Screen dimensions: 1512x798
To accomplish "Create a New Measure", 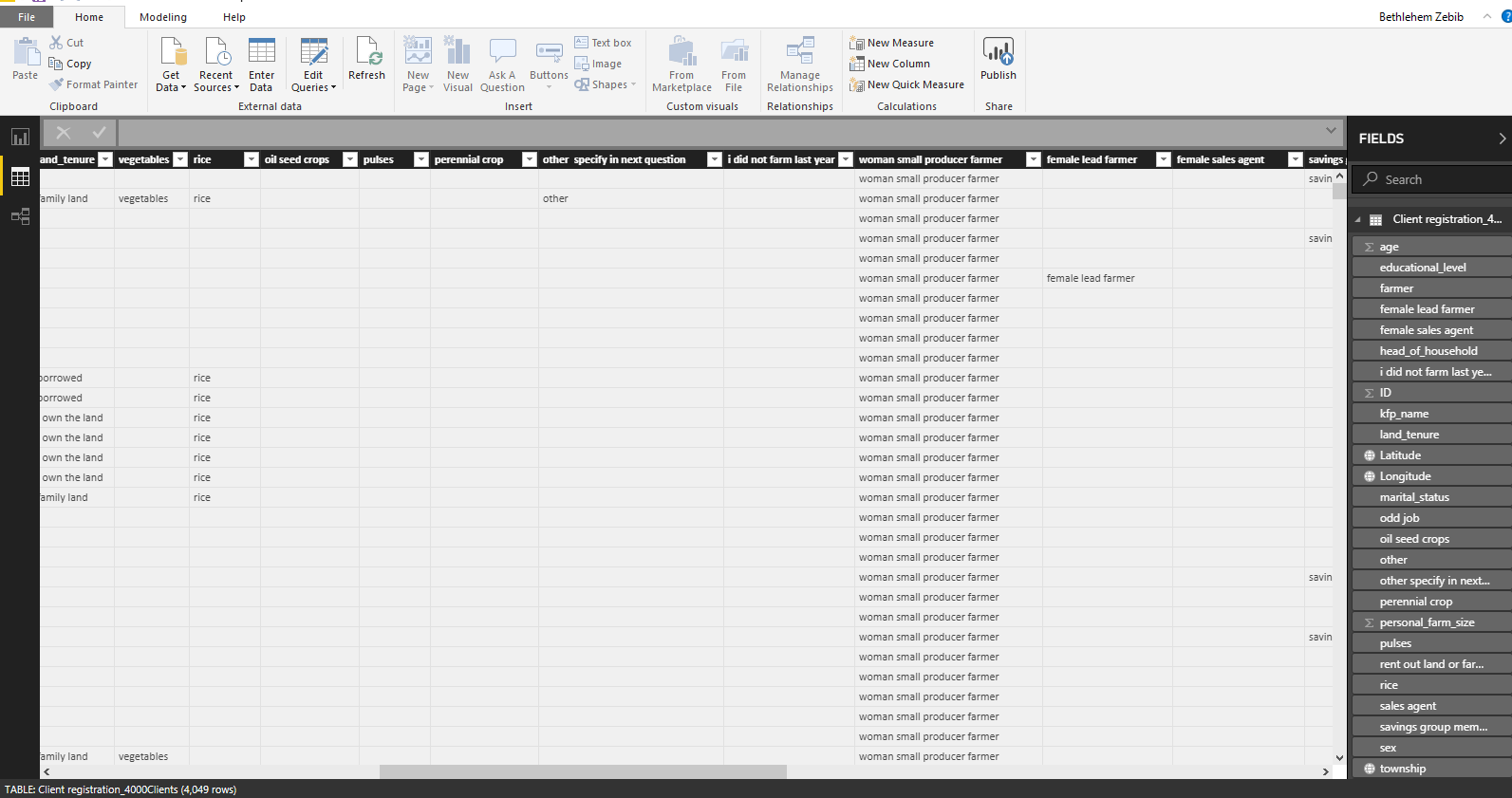I will pyautogui.click(x=891, y=43).
